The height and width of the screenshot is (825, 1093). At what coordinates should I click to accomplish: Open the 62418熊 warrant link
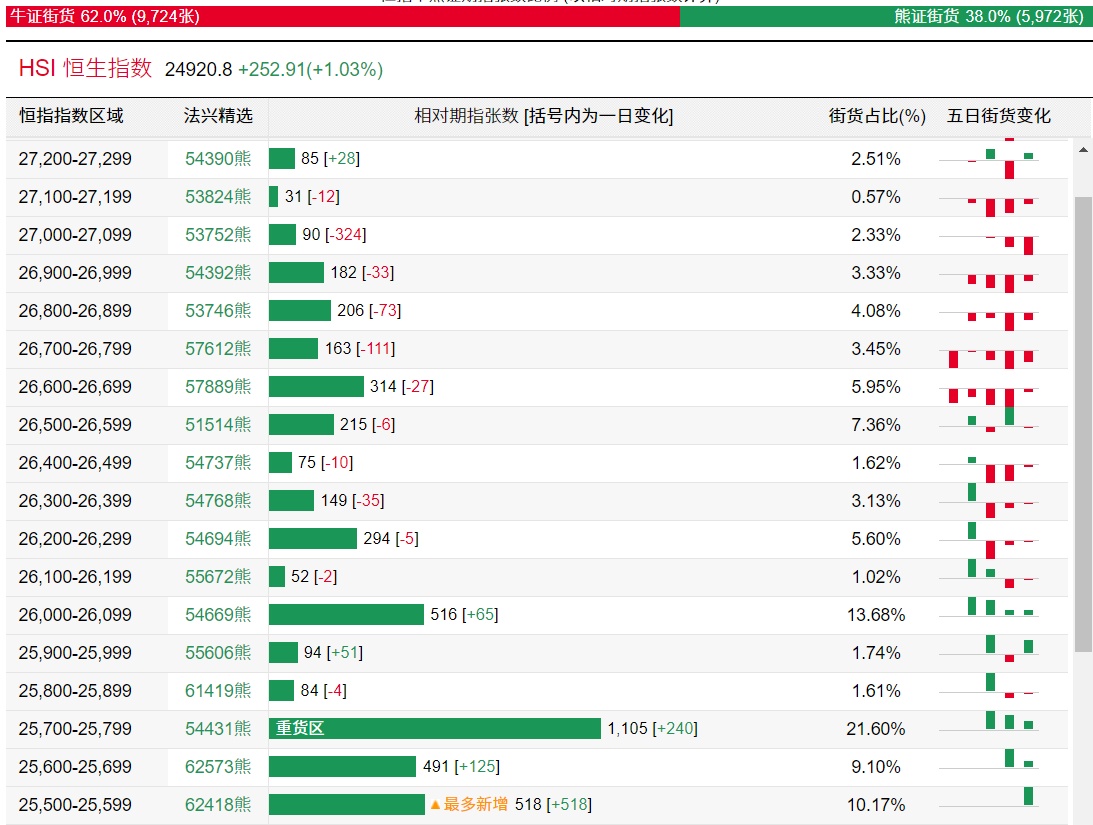click(x=218, y=805)
